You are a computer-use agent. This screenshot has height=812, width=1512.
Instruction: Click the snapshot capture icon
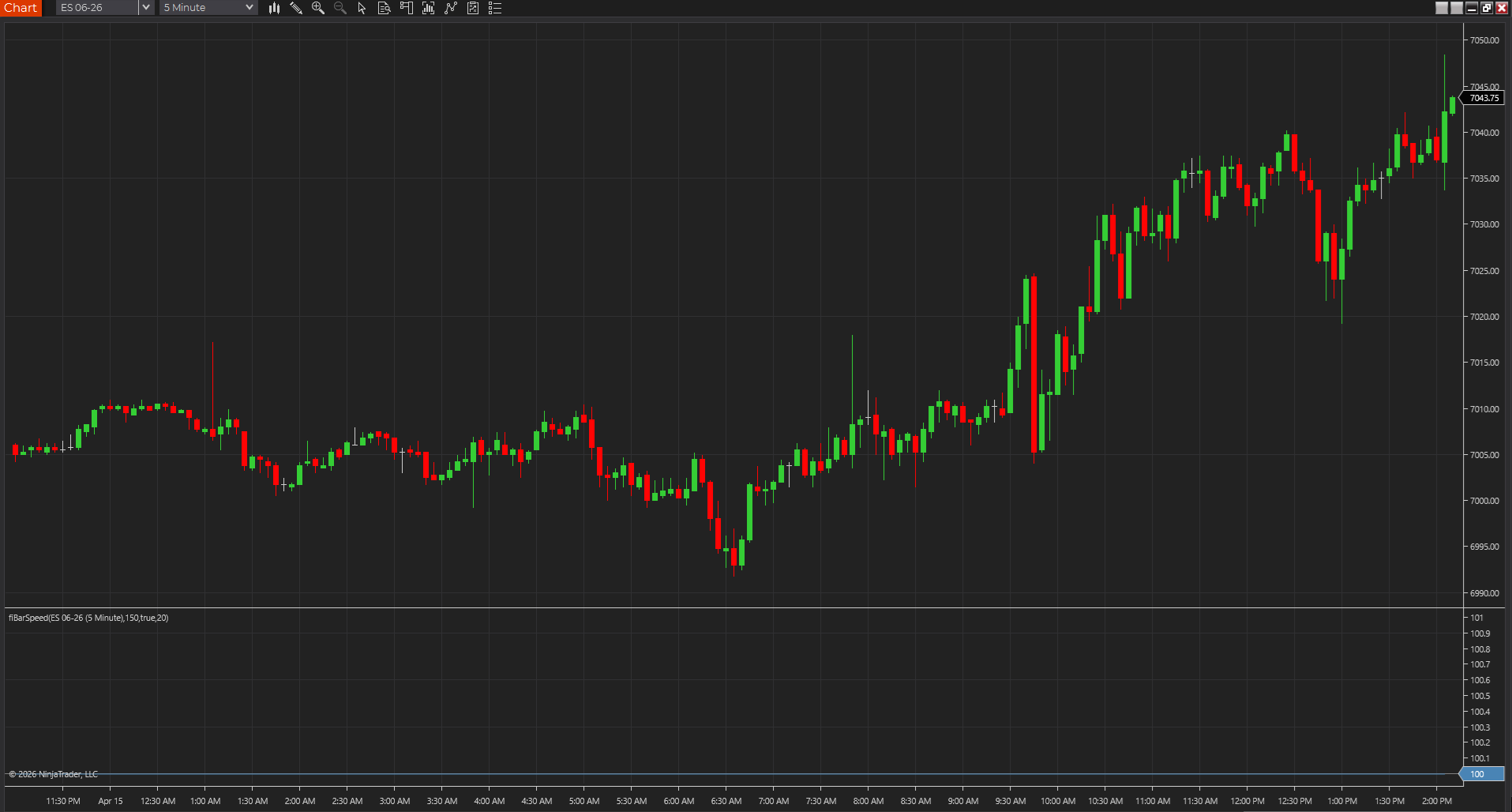point(472,8)
